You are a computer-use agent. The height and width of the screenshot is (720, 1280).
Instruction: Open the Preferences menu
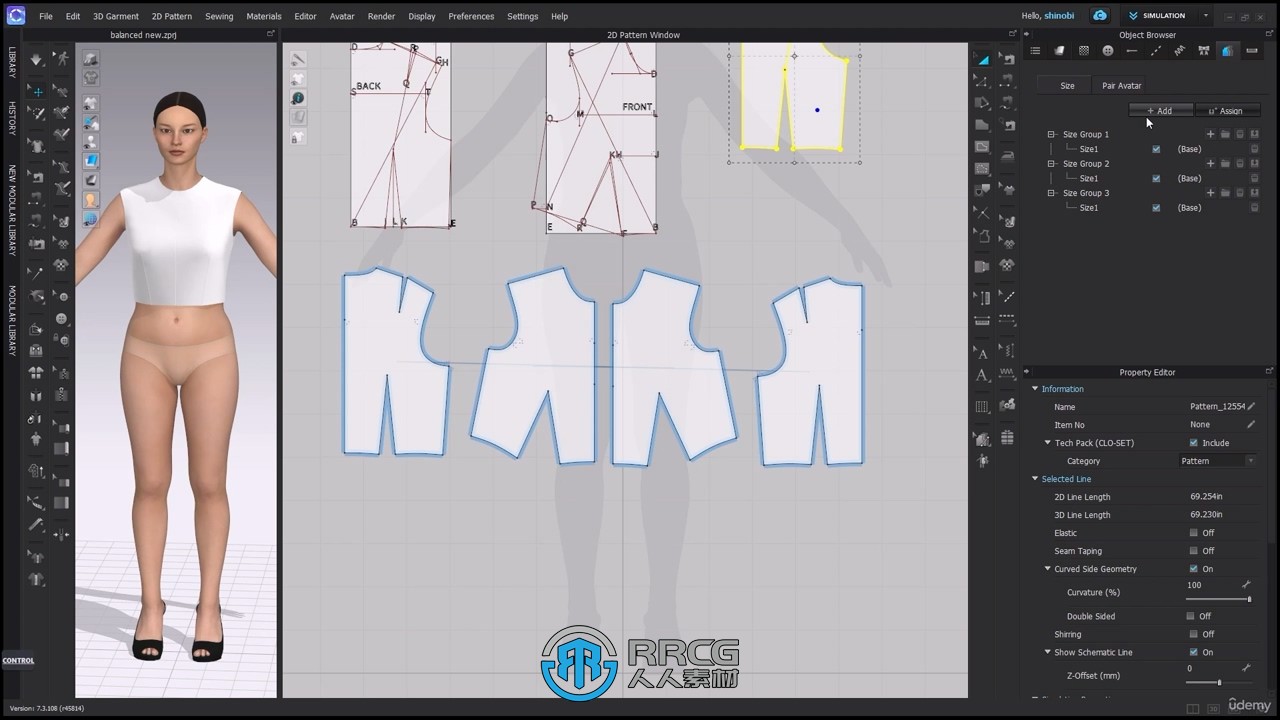coord(471,16)
